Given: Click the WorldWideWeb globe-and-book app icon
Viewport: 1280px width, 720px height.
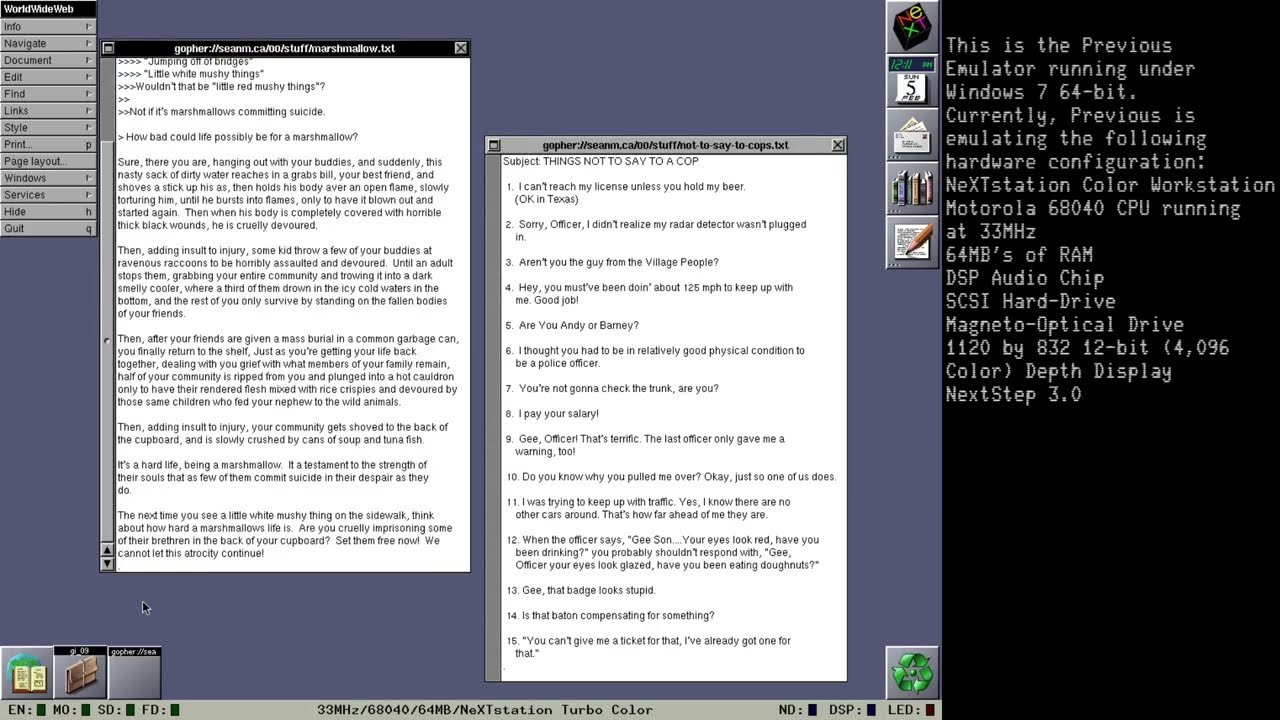Looking at the screenshot, I should 27,673.
